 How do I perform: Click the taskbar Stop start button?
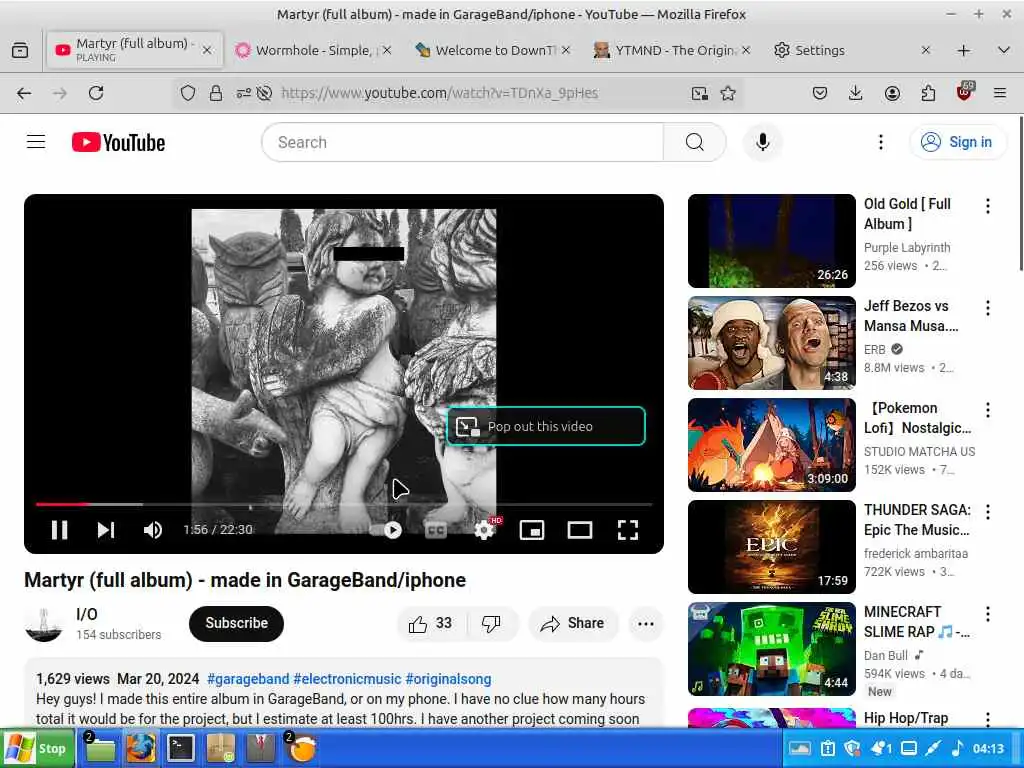click(37, 748)
